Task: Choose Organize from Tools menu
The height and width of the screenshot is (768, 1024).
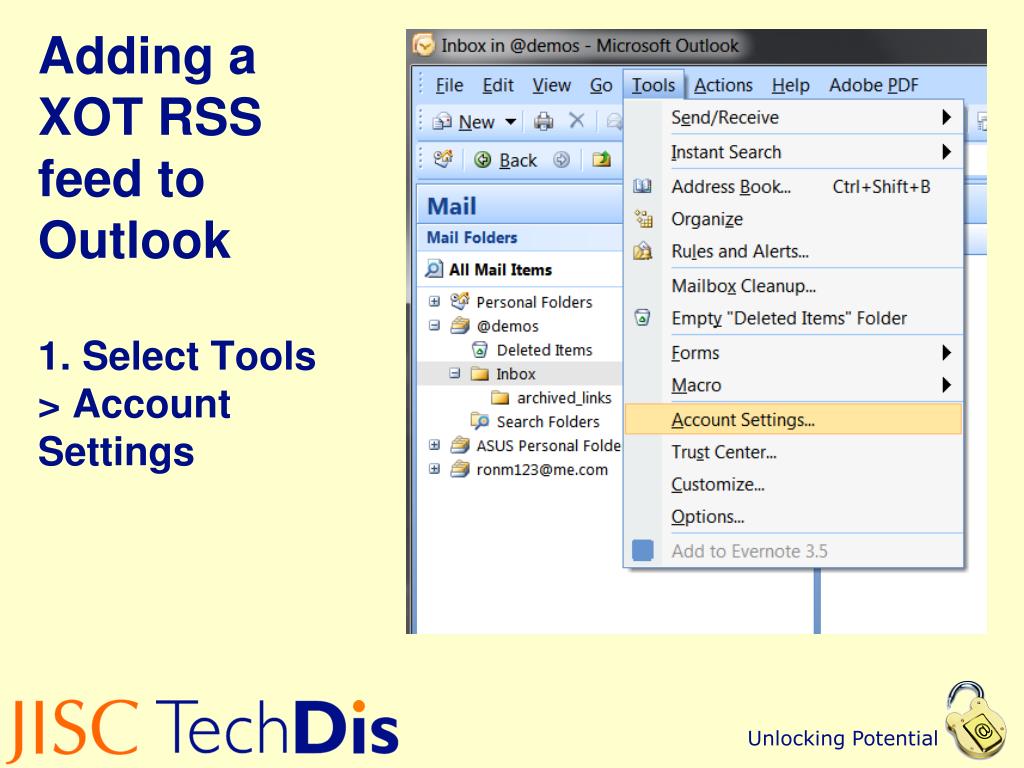Action: (793, 219)
